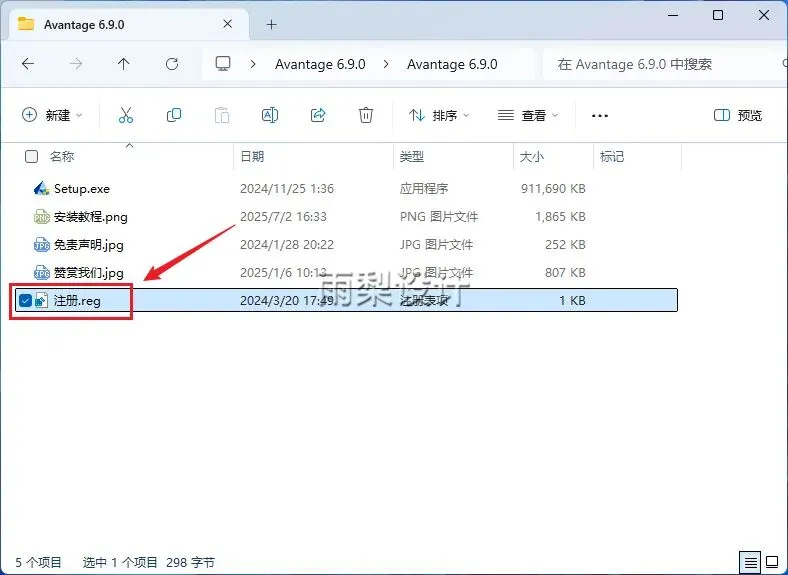
Task: Refresh the current folder view
Action: [172, 64]
